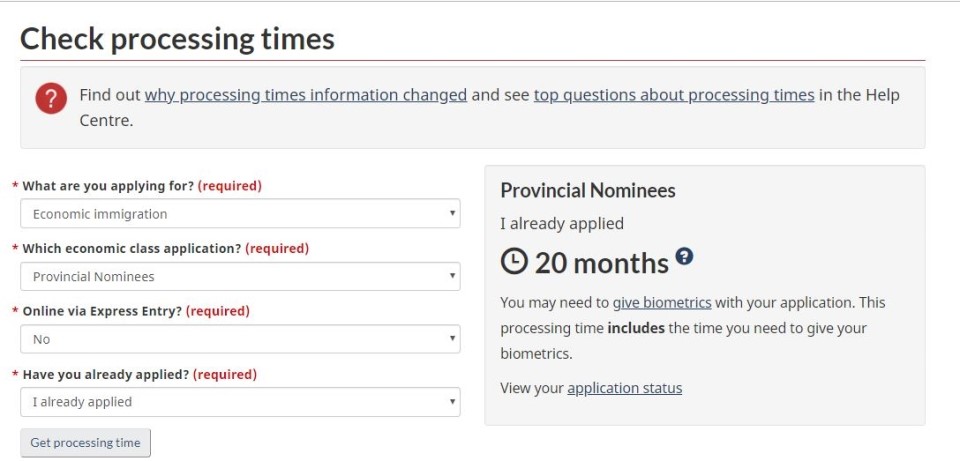Open 'top questions about processing times' link
Image resolution: width=960 pixels, height=461 pixels.
(x=674, y=96)
